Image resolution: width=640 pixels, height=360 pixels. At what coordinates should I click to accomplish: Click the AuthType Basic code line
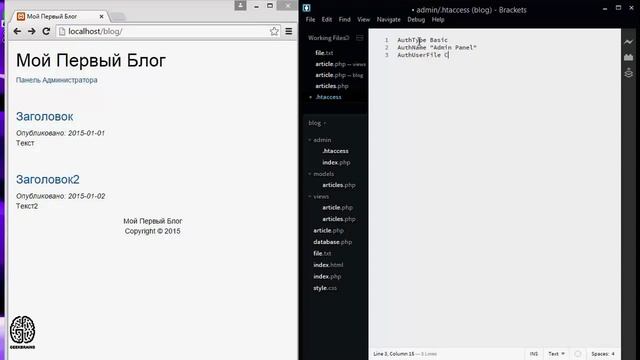tap(422, 40)
